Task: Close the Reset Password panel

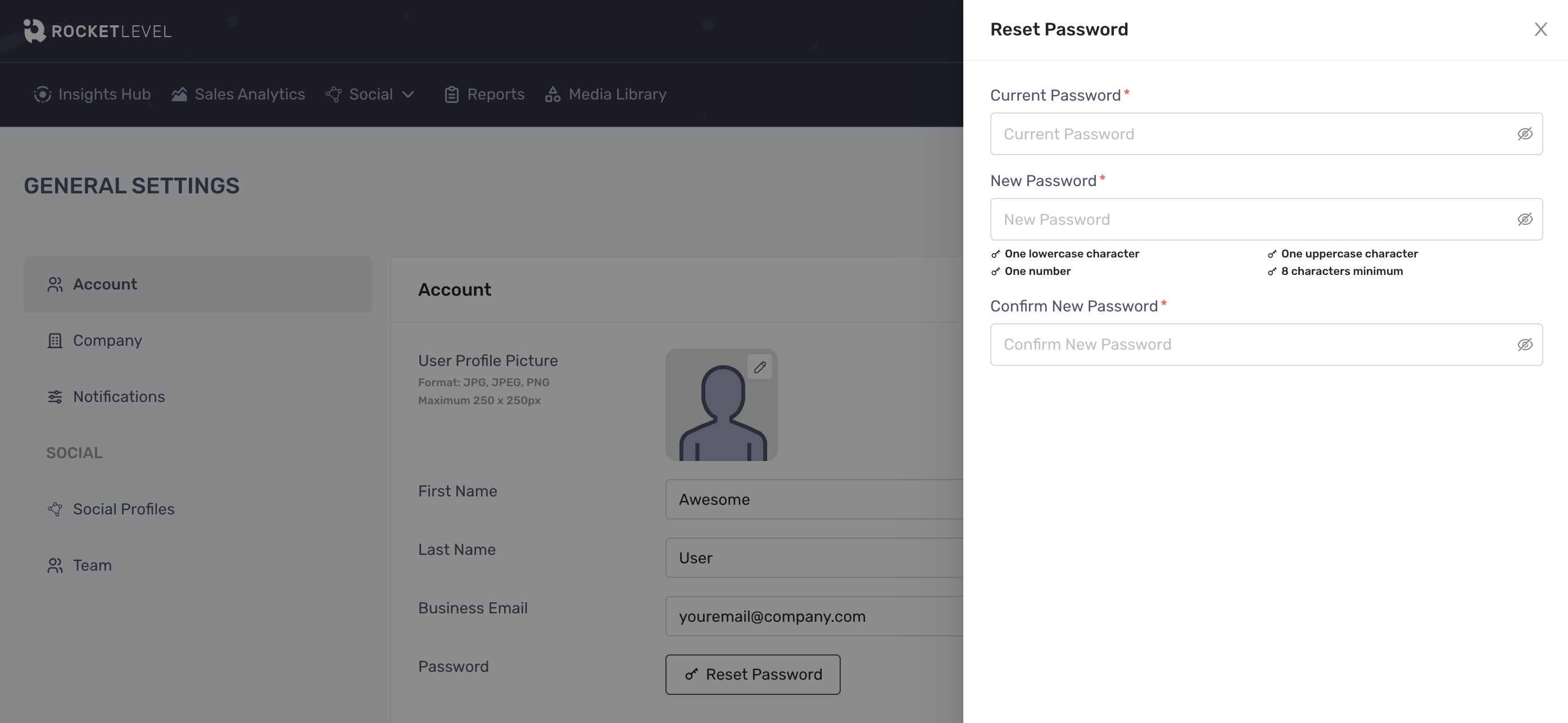Action: [x=1540, y=29]
